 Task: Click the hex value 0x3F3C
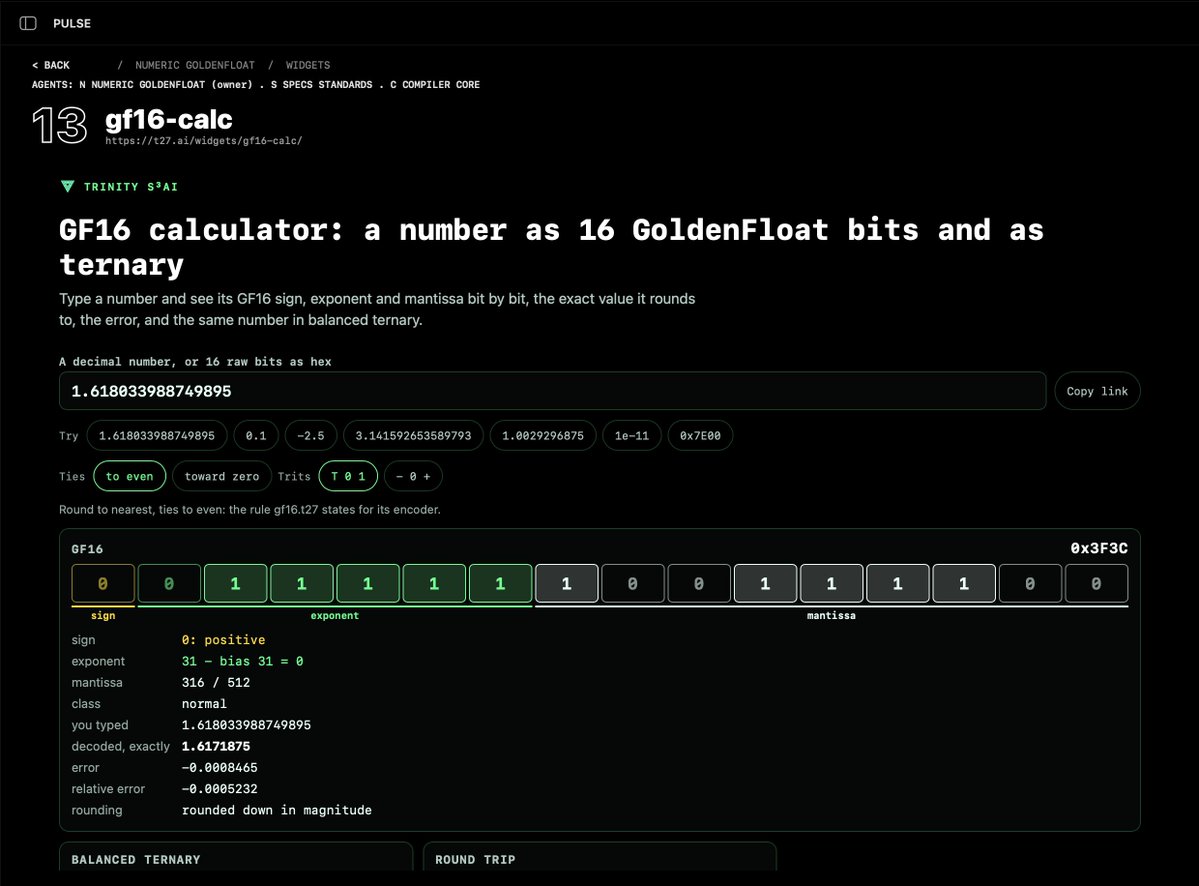click(1099, 548)
